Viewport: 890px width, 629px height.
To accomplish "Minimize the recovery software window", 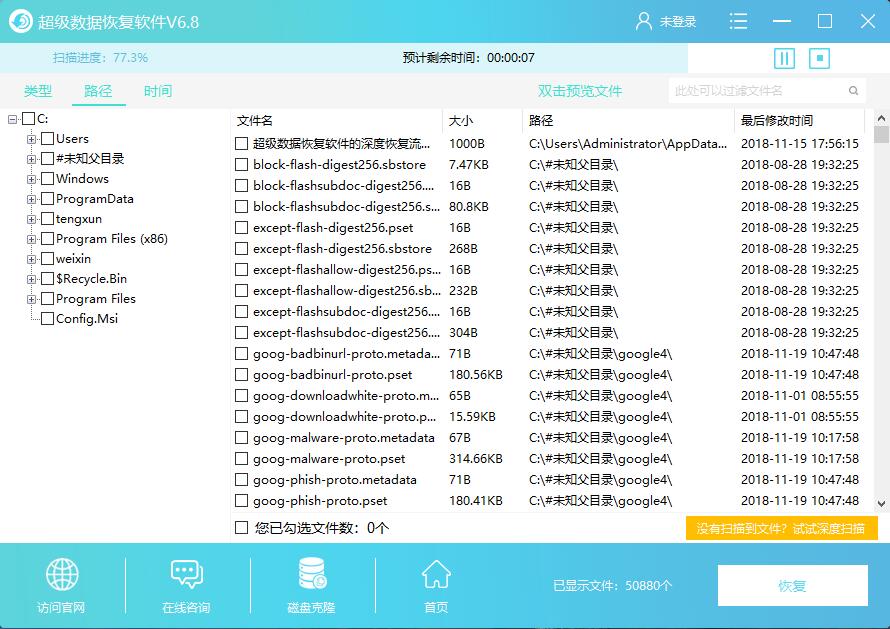I will (x=782, y=22).
